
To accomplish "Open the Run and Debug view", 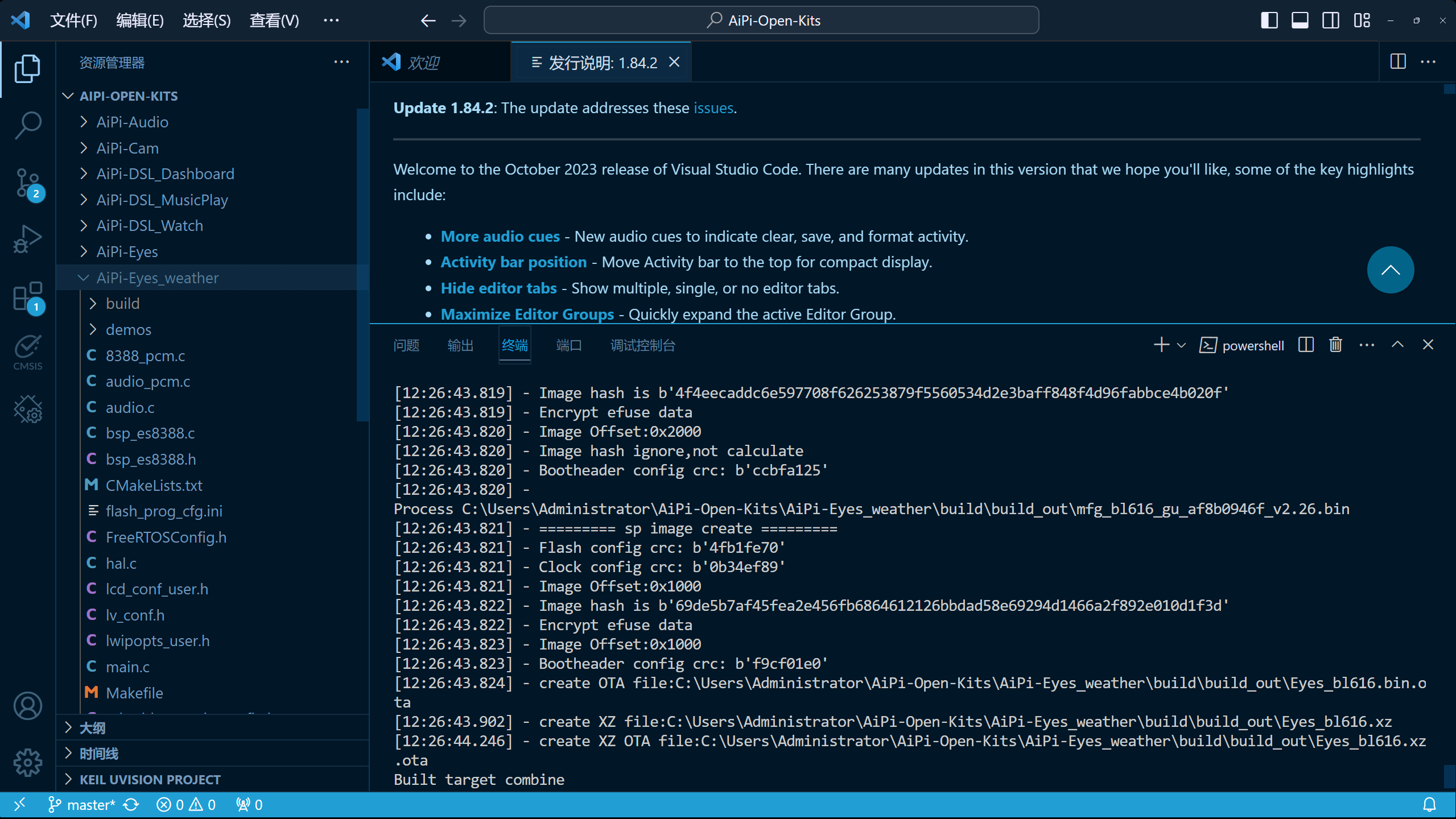I will click(27, 239).
